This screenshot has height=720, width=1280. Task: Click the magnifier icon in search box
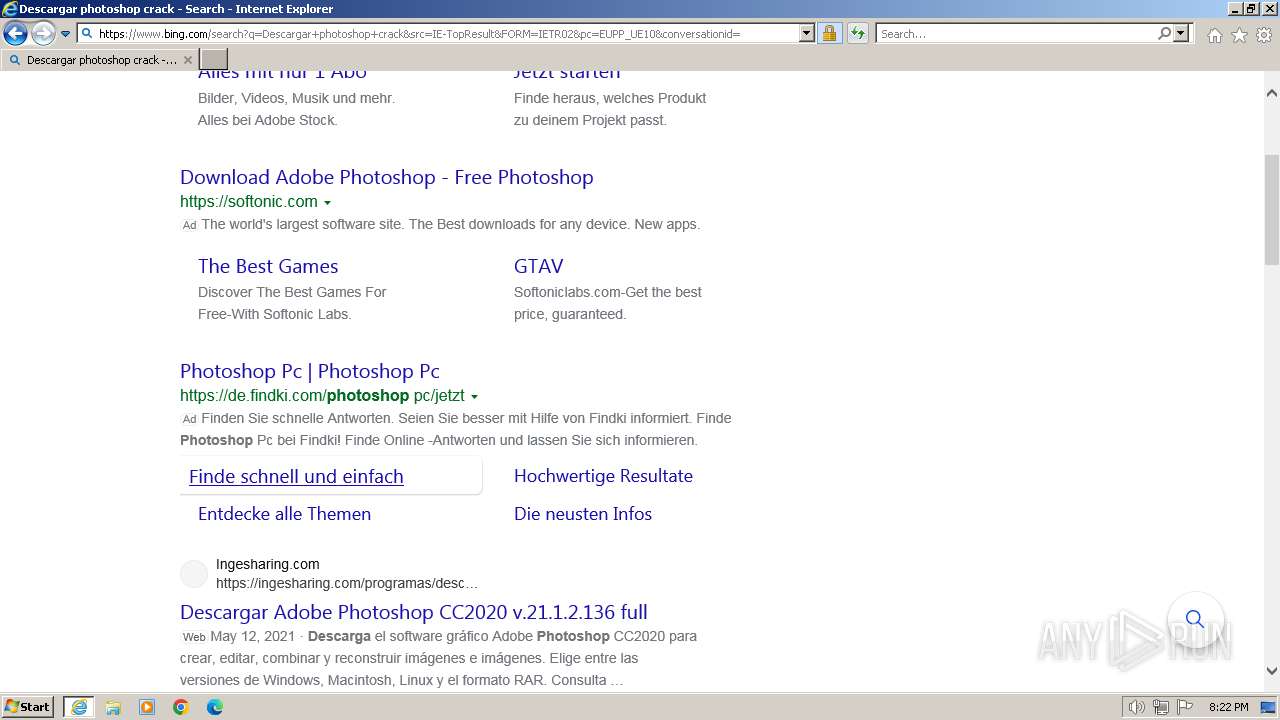[x=1164, y=33]
